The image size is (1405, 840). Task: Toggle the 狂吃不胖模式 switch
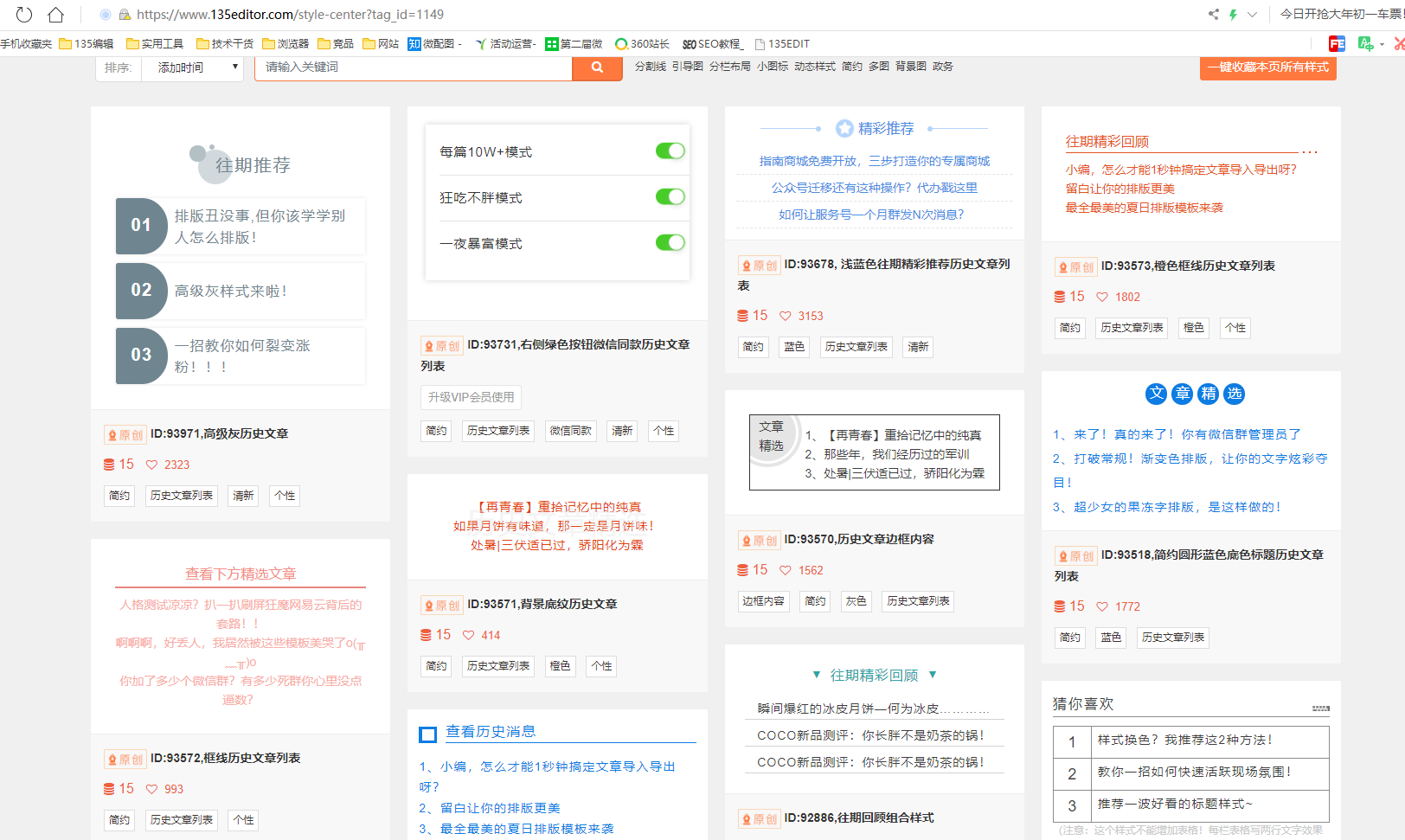coord(670,197)
